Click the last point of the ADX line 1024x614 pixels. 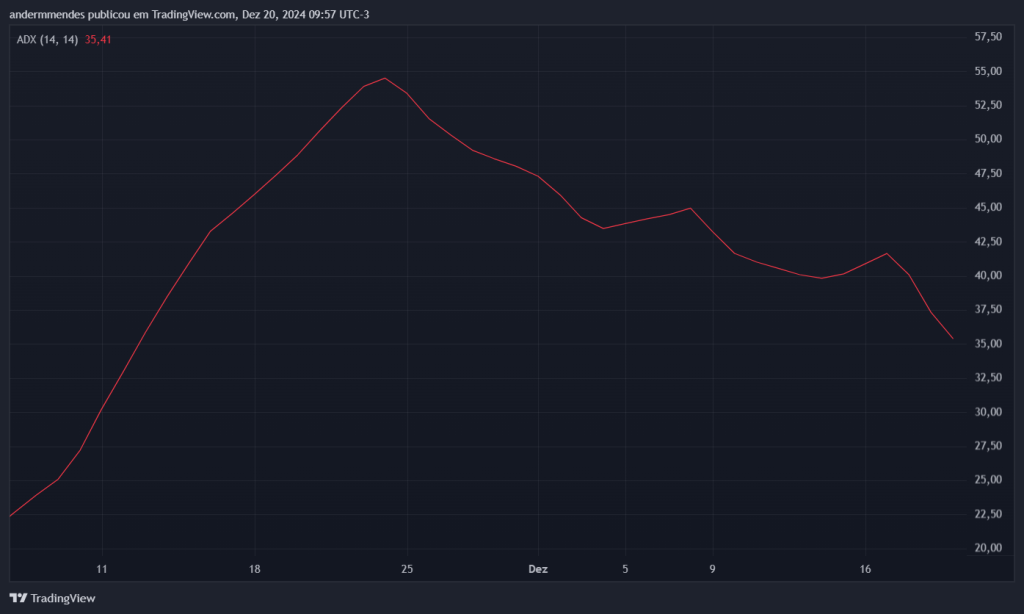952,339
